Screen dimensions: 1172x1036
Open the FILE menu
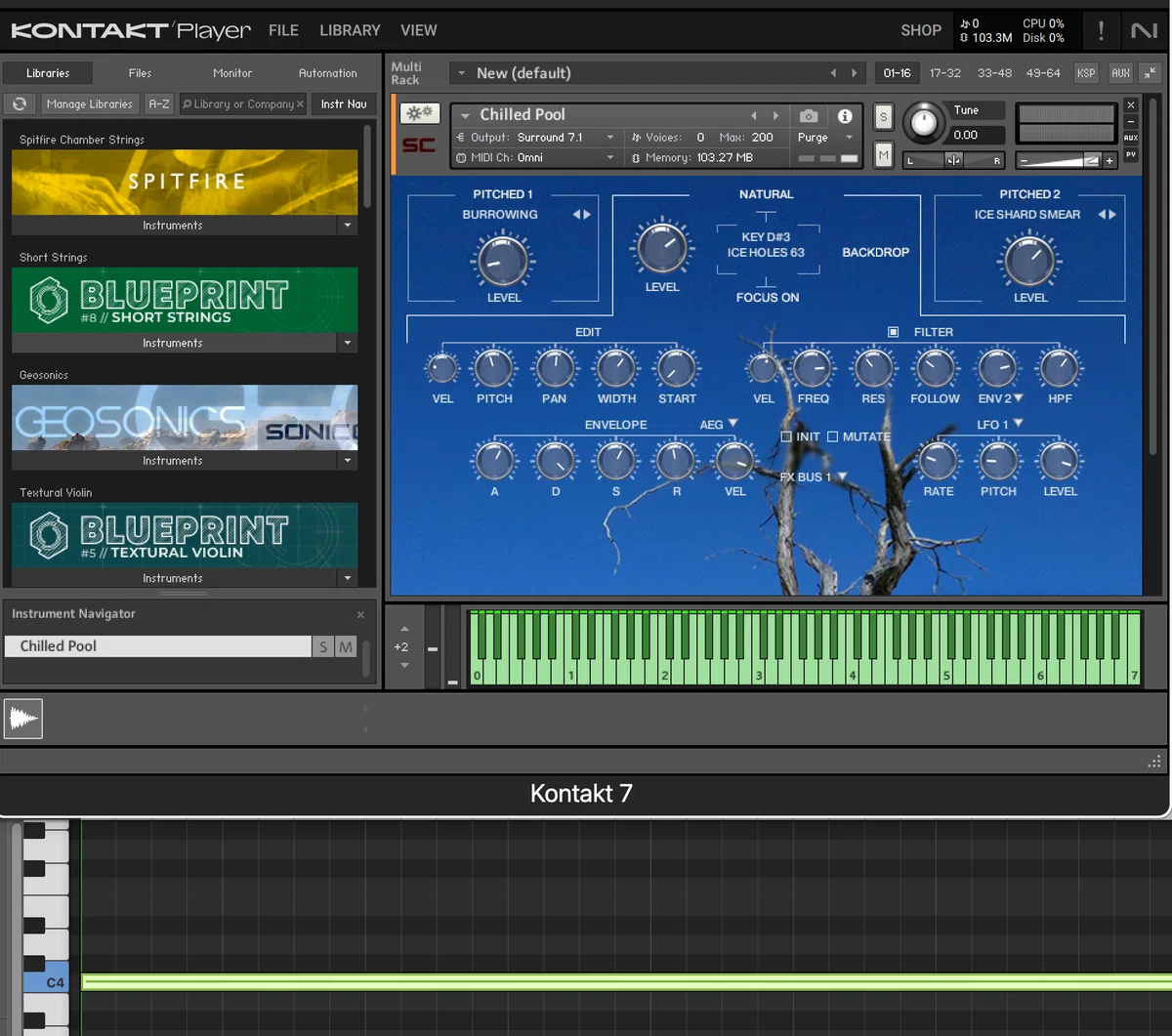(283, 30)
